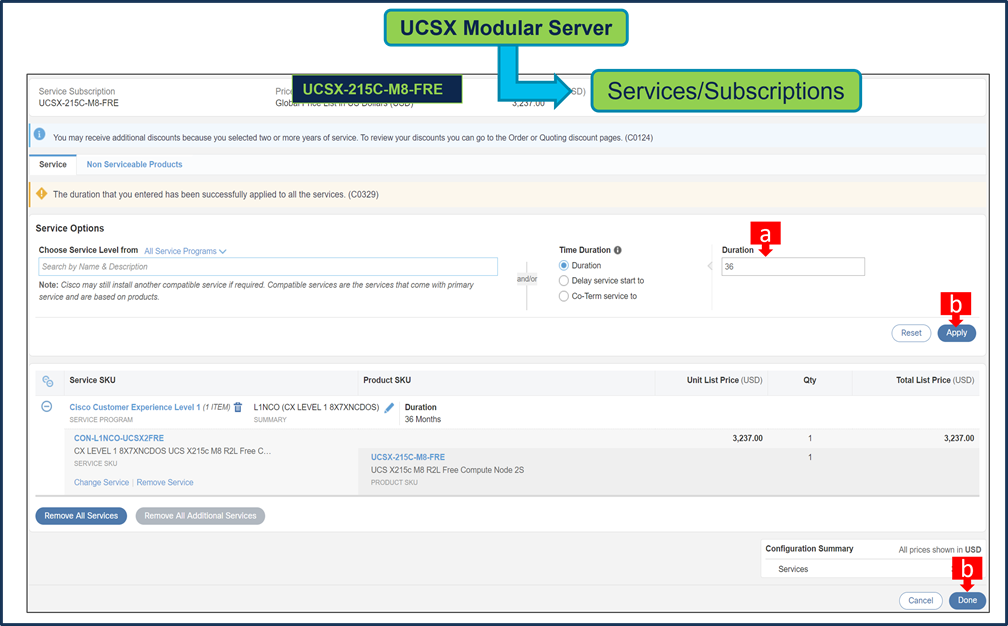Screen dimensions: 1008x626
Task: Click the Service SKU column header
Action: (93, 380)
